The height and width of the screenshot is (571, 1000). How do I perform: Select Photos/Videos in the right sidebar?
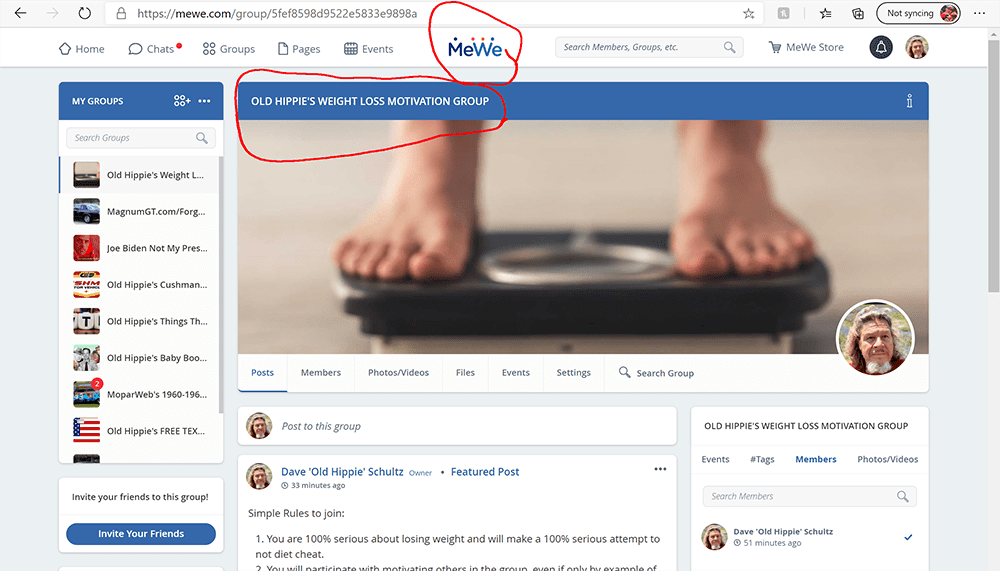click(888, 459)
